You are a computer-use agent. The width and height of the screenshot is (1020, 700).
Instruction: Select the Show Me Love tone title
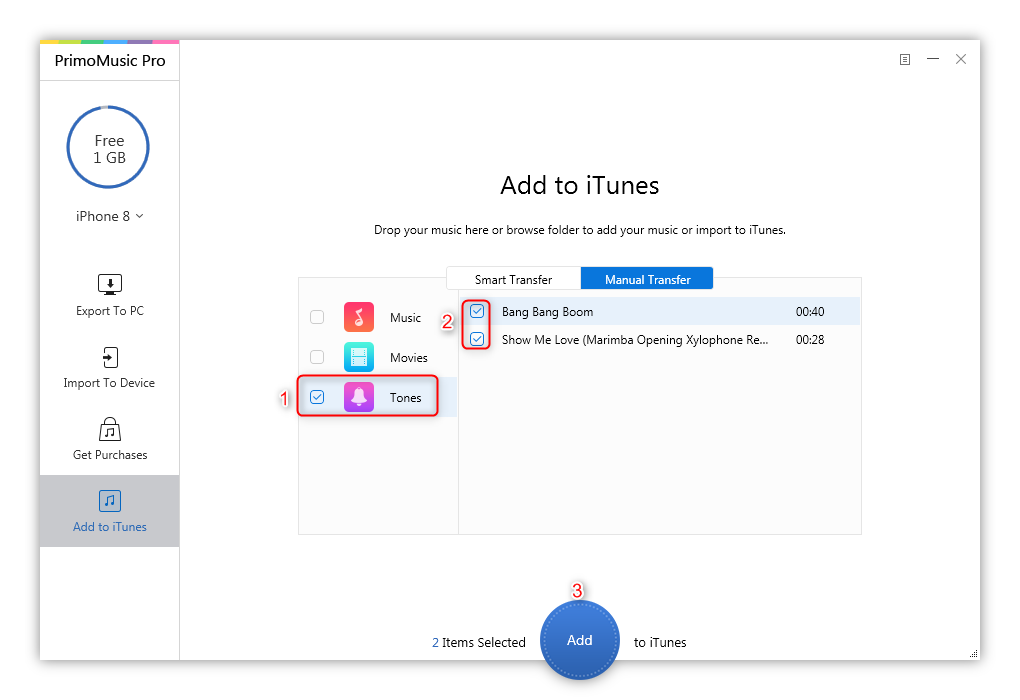[635, 340]
